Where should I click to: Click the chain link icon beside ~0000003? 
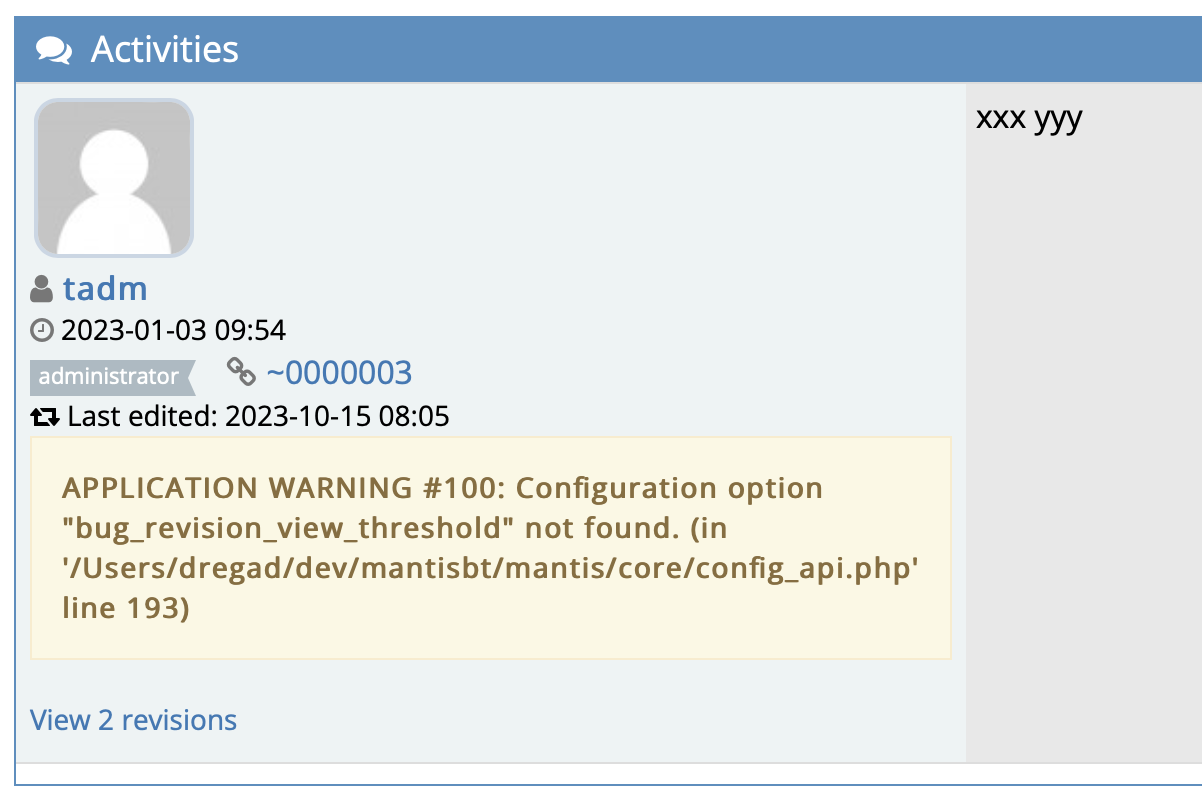[x=241, y=372]
